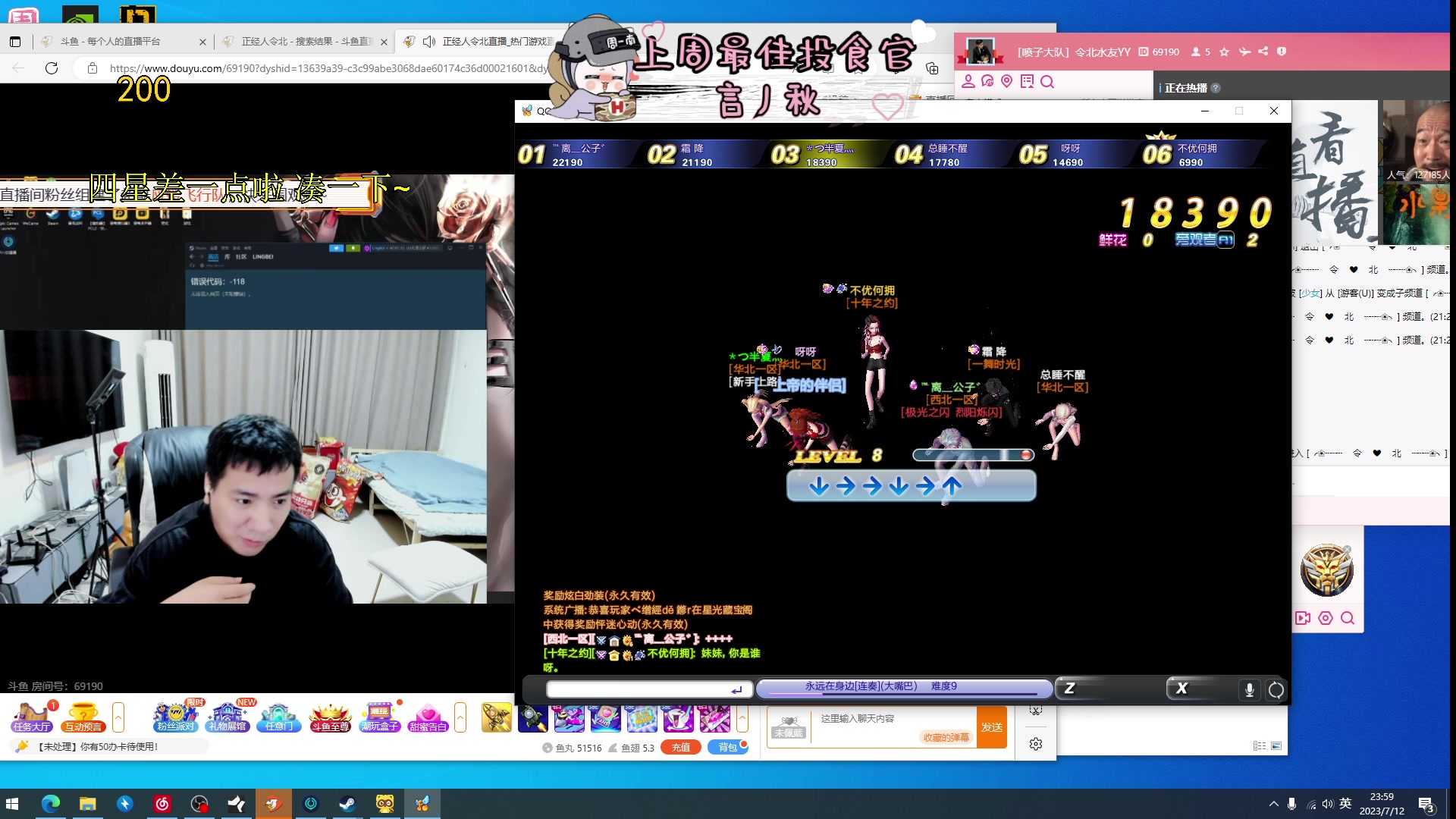Send the dark blue rocket gift
1456x819 pixels.
tap(533, 717)
